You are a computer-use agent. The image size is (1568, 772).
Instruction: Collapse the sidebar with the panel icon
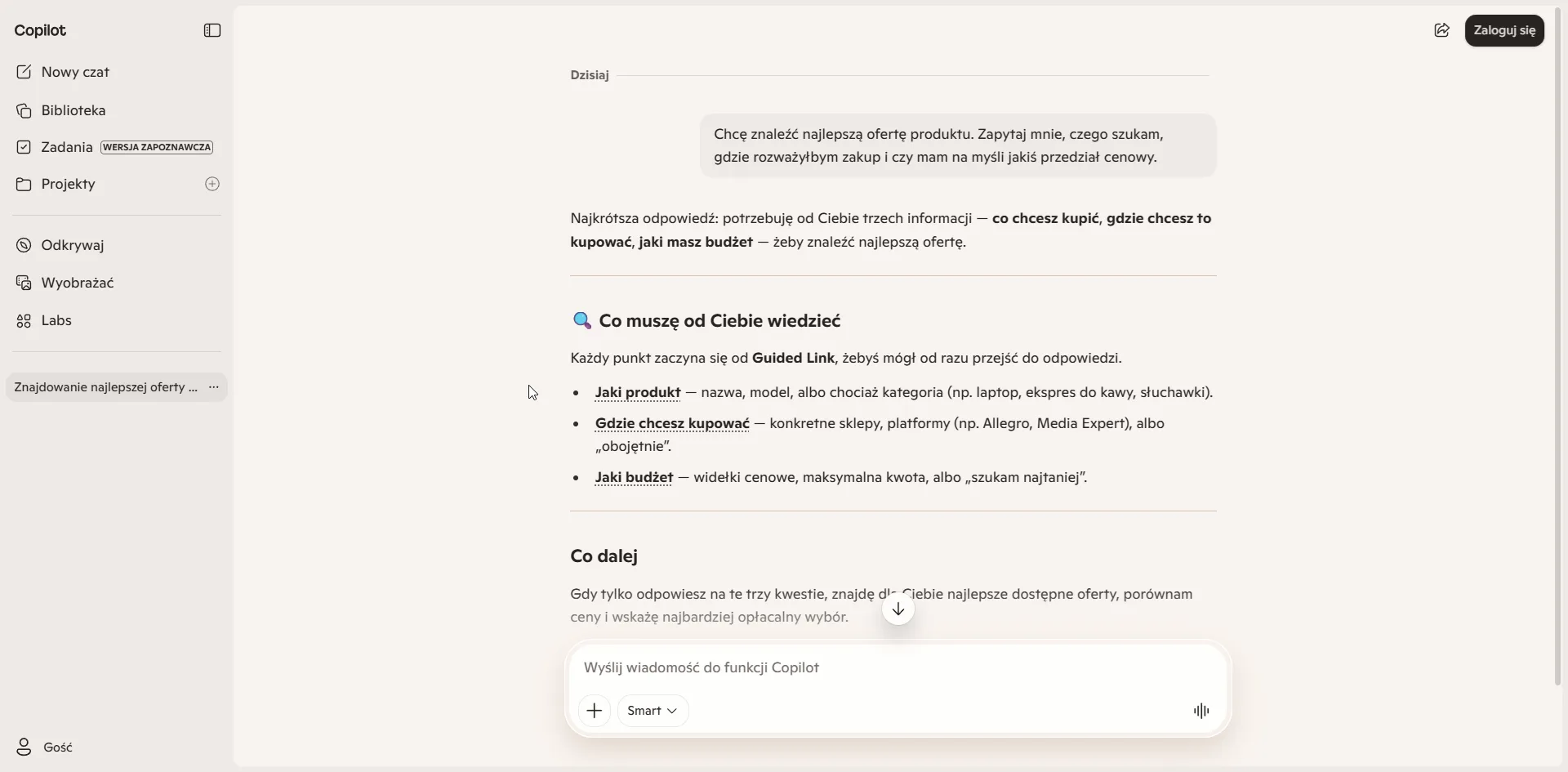click(212, 30)
